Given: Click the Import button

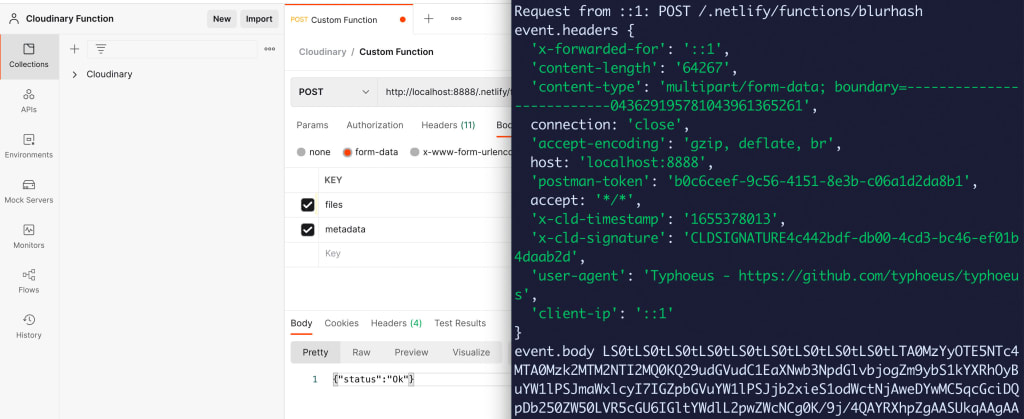Looking at the screenshot, I should tap(259, 19).
